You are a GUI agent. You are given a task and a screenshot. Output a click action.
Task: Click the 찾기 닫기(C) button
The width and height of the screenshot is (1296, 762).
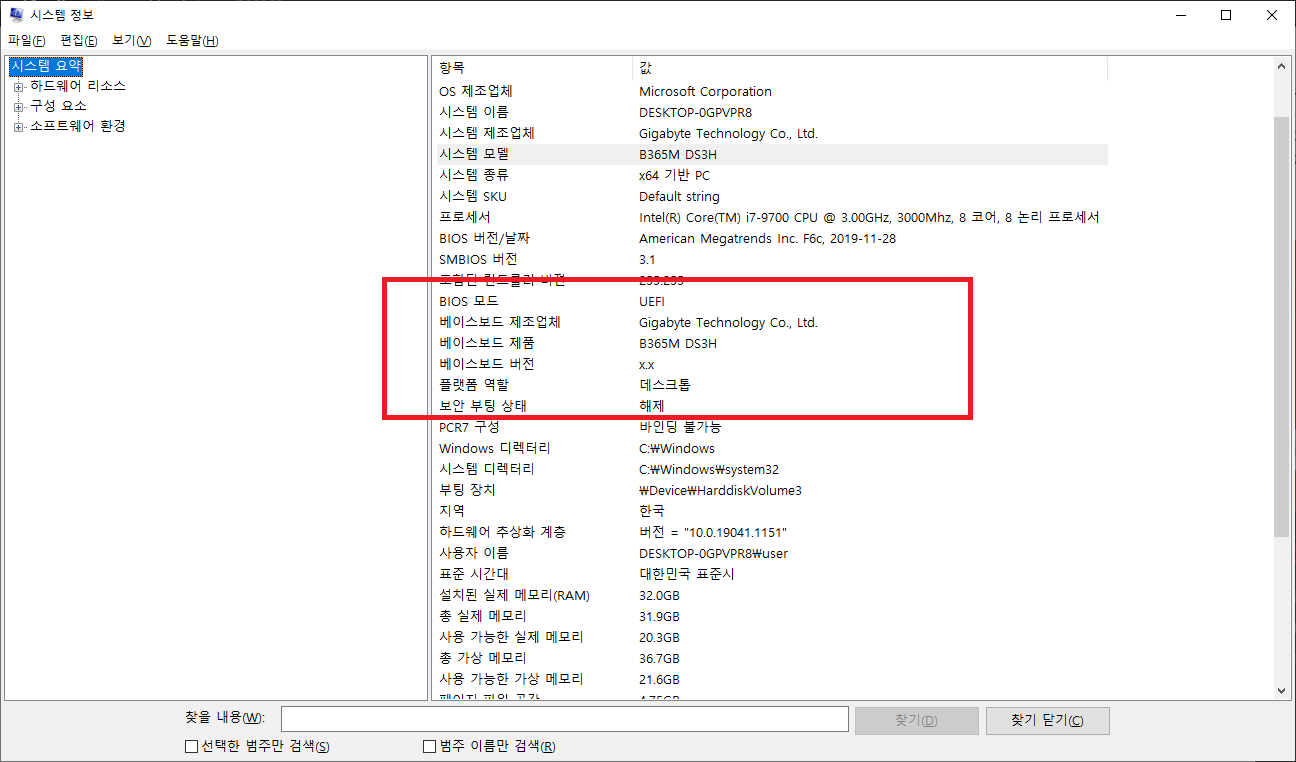pos(1047,721)
